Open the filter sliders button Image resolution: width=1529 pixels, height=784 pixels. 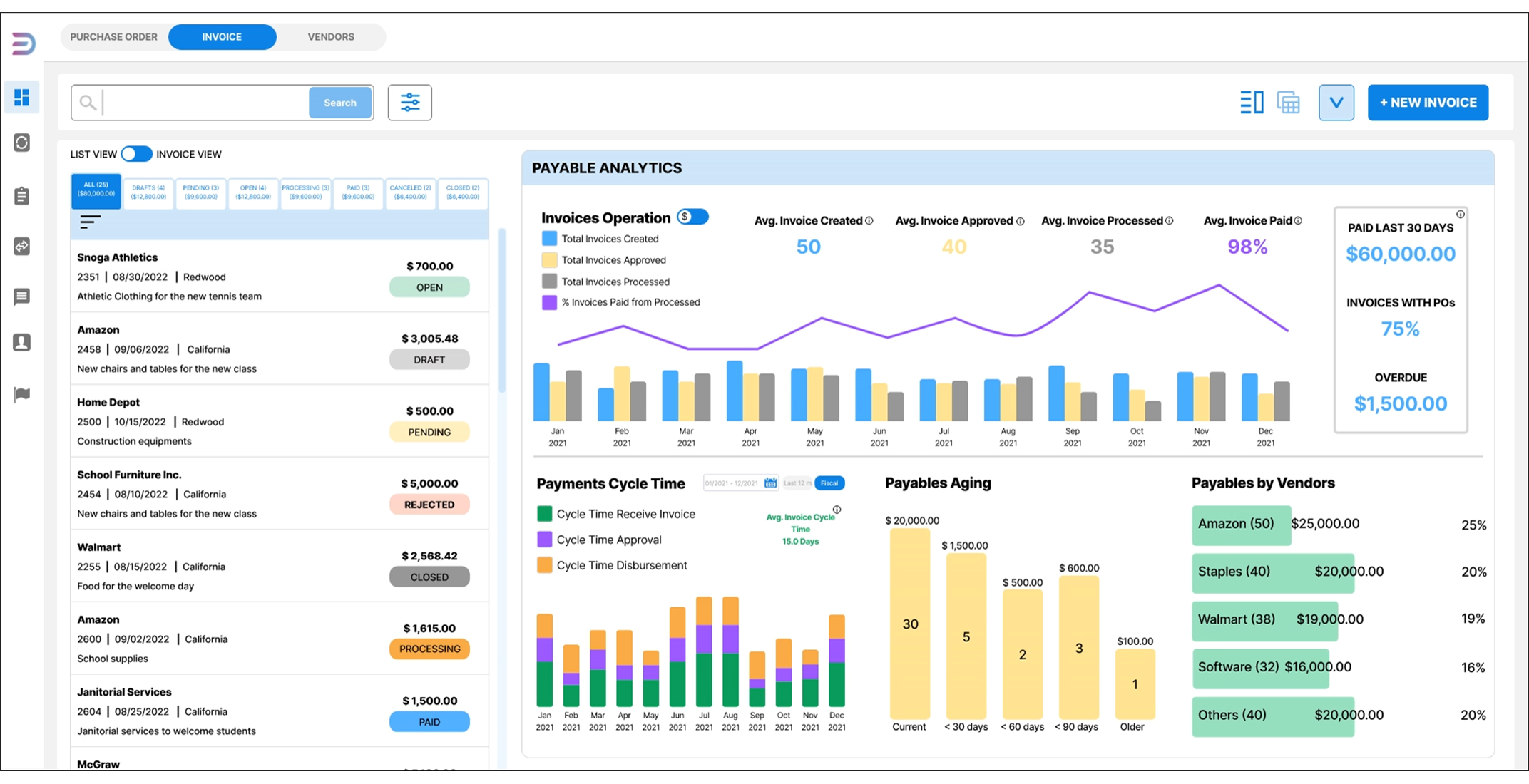click(x=410, y=103)
